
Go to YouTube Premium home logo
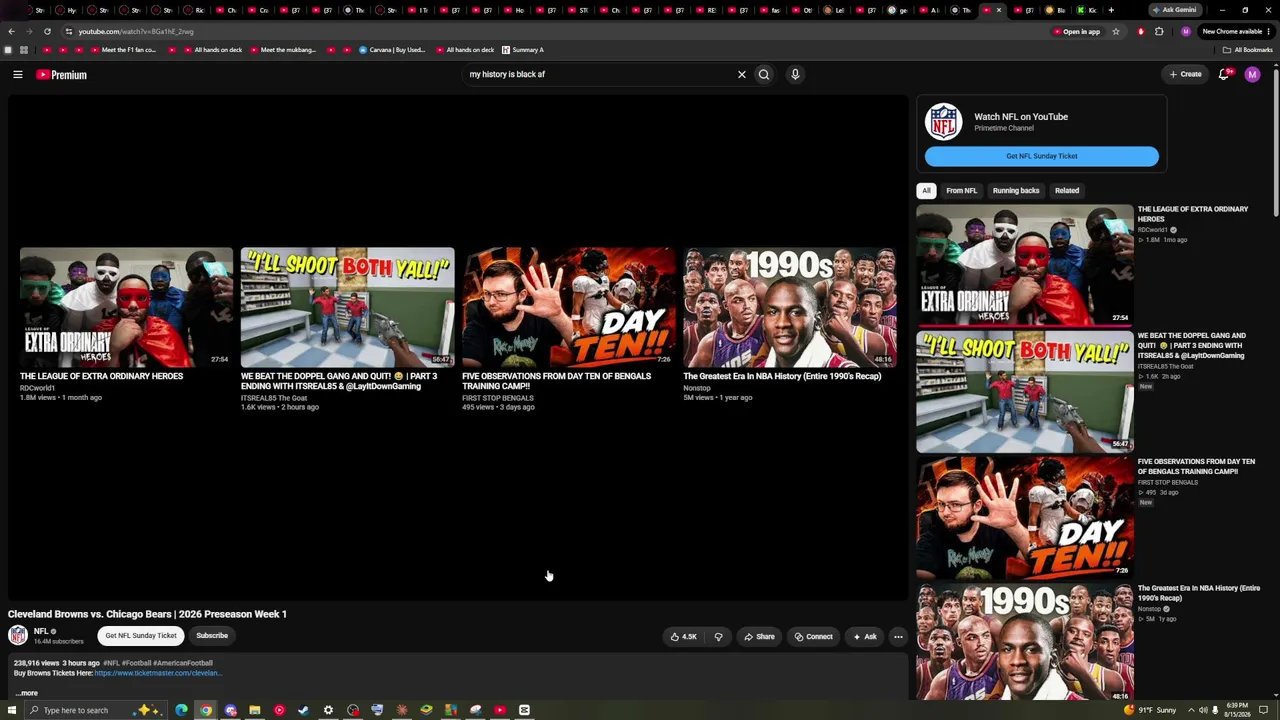(x=62, y=75)
